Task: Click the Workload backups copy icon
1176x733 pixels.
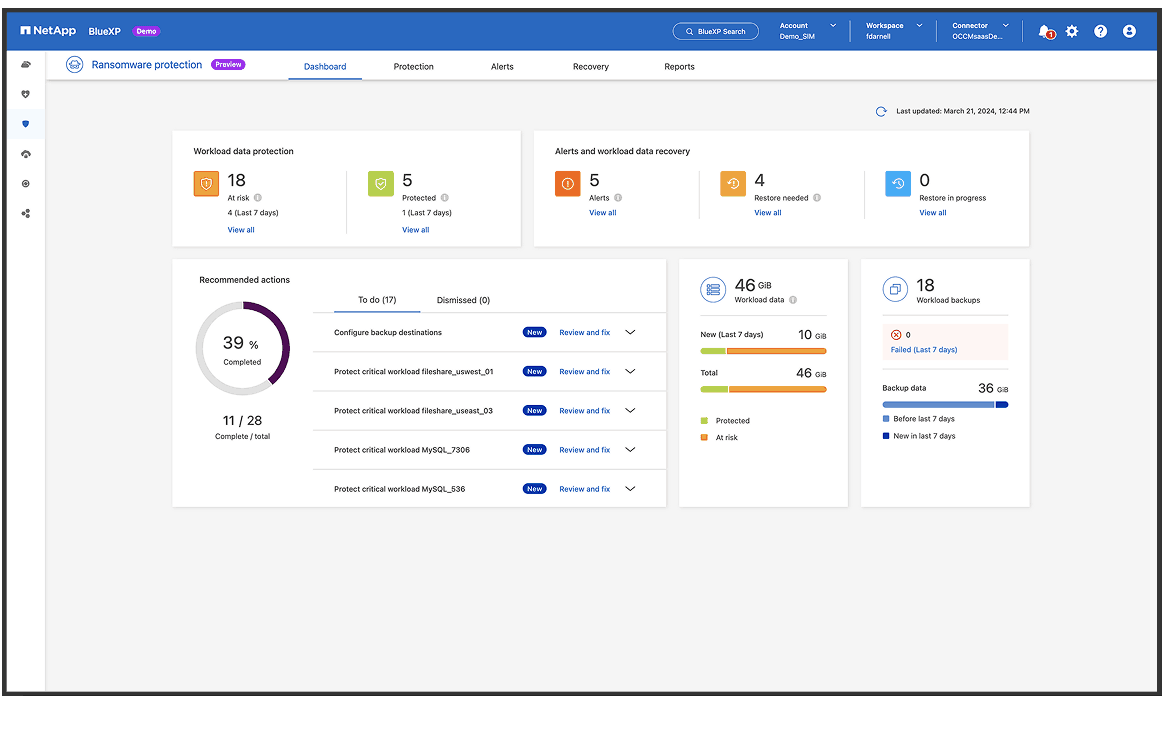Action: tap(896, 290)
